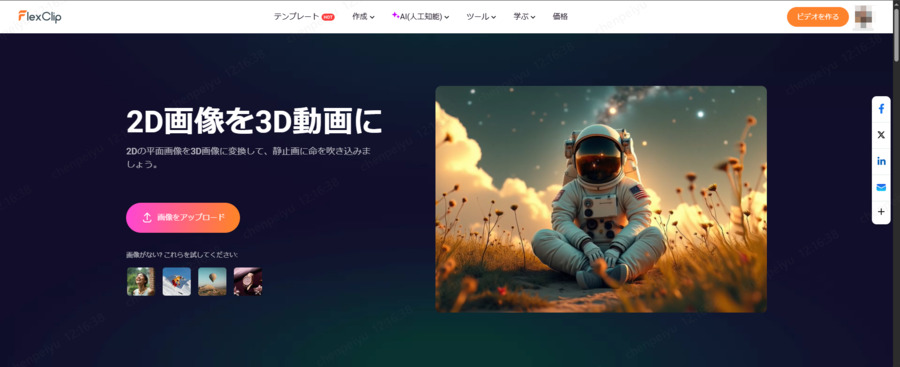Open テンプレート menu item
Viewport: 900px width, 367px height.
[x=296, y=17]
